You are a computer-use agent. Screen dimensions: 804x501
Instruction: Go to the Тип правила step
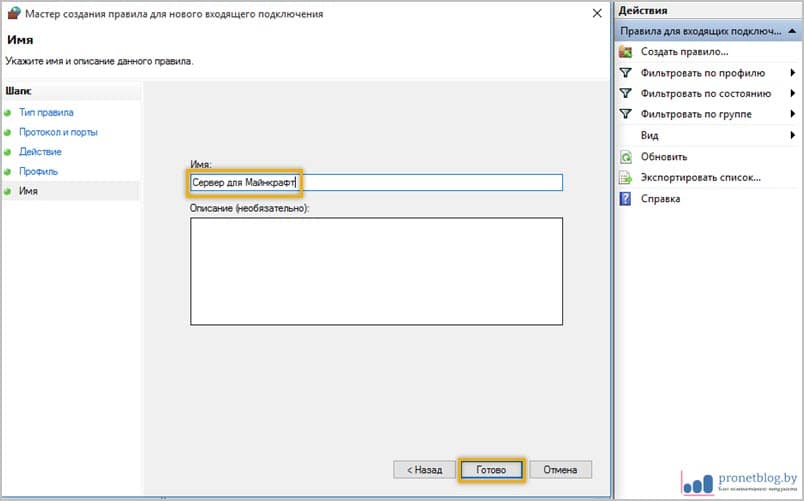coord(46,113)
